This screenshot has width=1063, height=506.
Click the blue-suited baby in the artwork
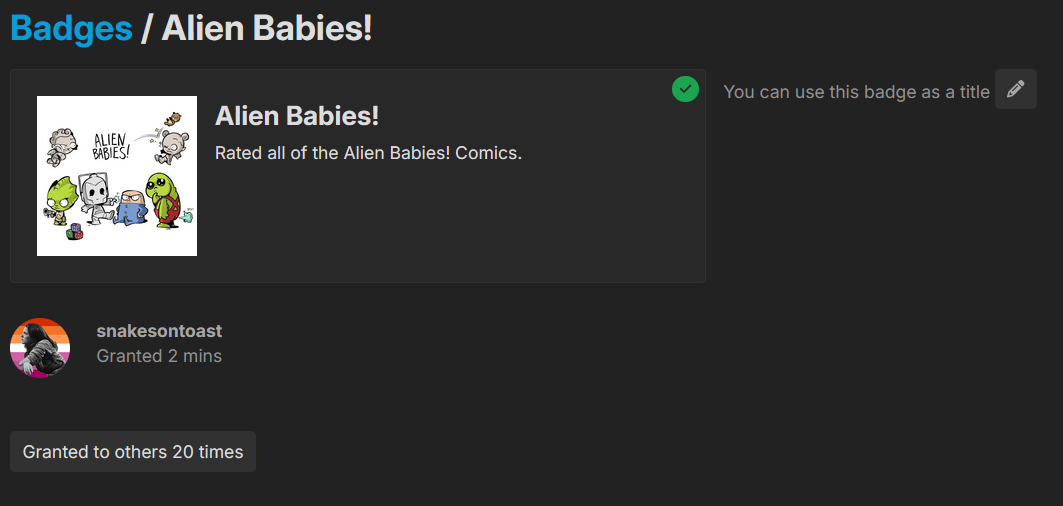pos(129,207)
